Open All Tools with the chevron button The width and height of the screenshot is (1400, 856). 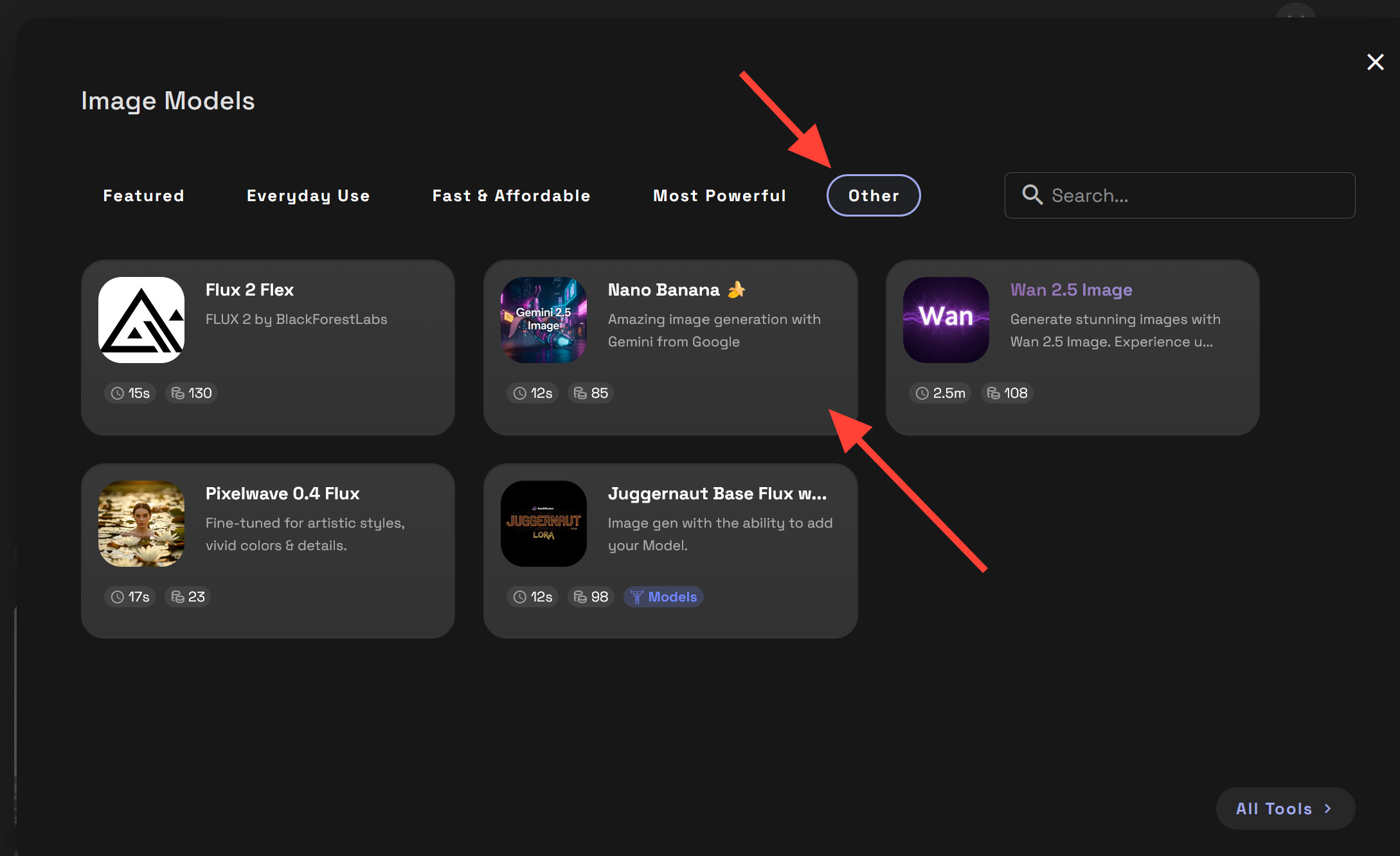point(1286,808)
